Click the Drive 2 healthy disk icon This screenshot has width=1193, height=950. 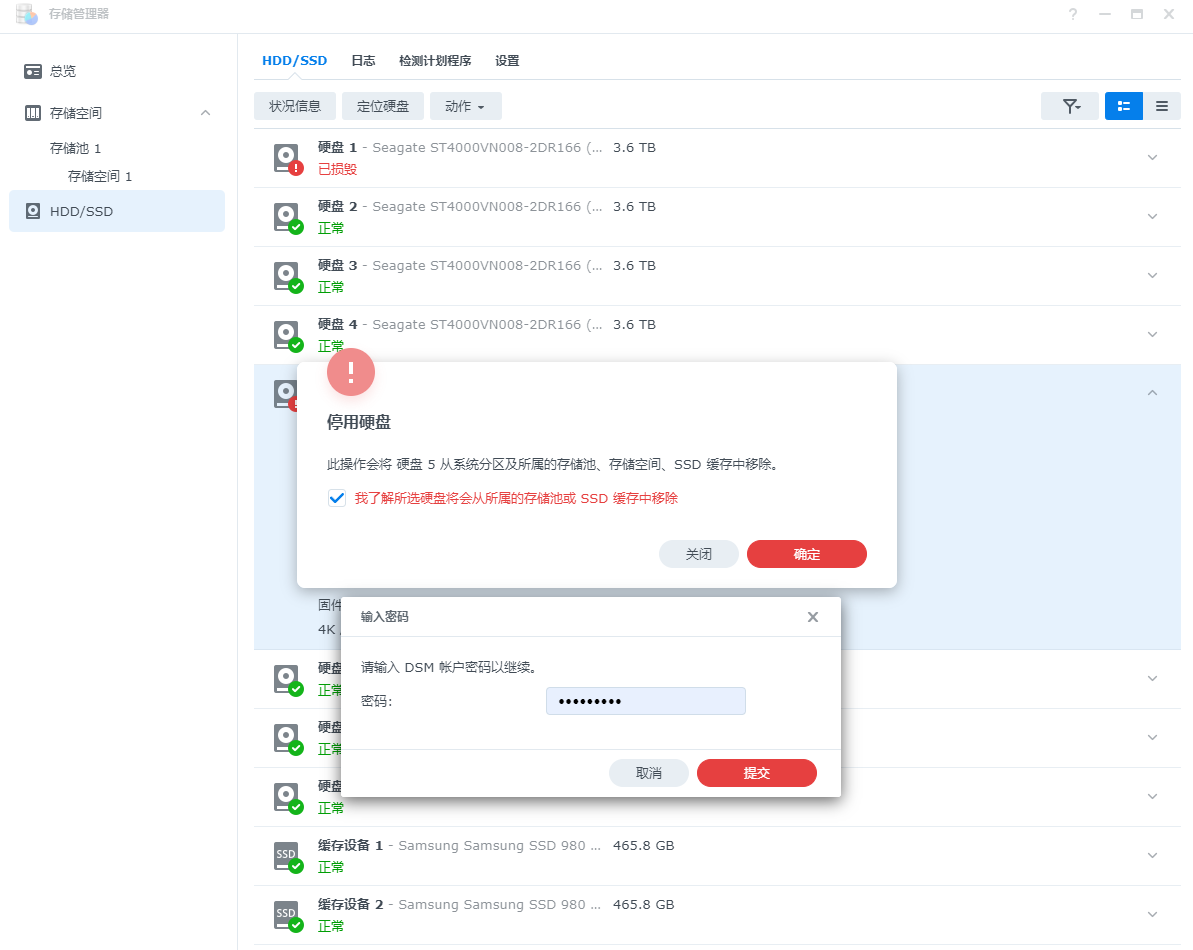pyautogui.click(x=287, y=217)
